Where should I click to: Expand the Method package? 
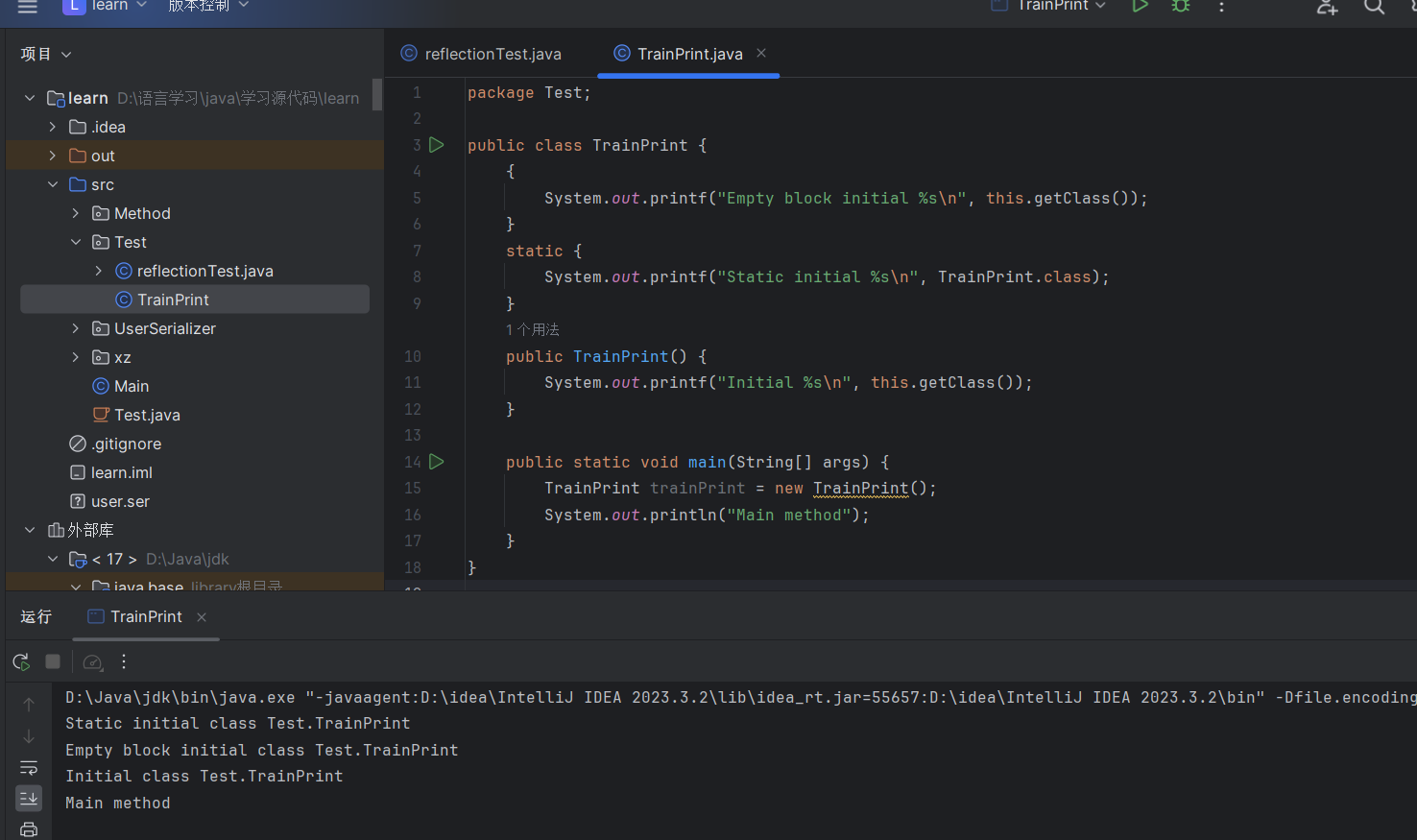[76, 213]
